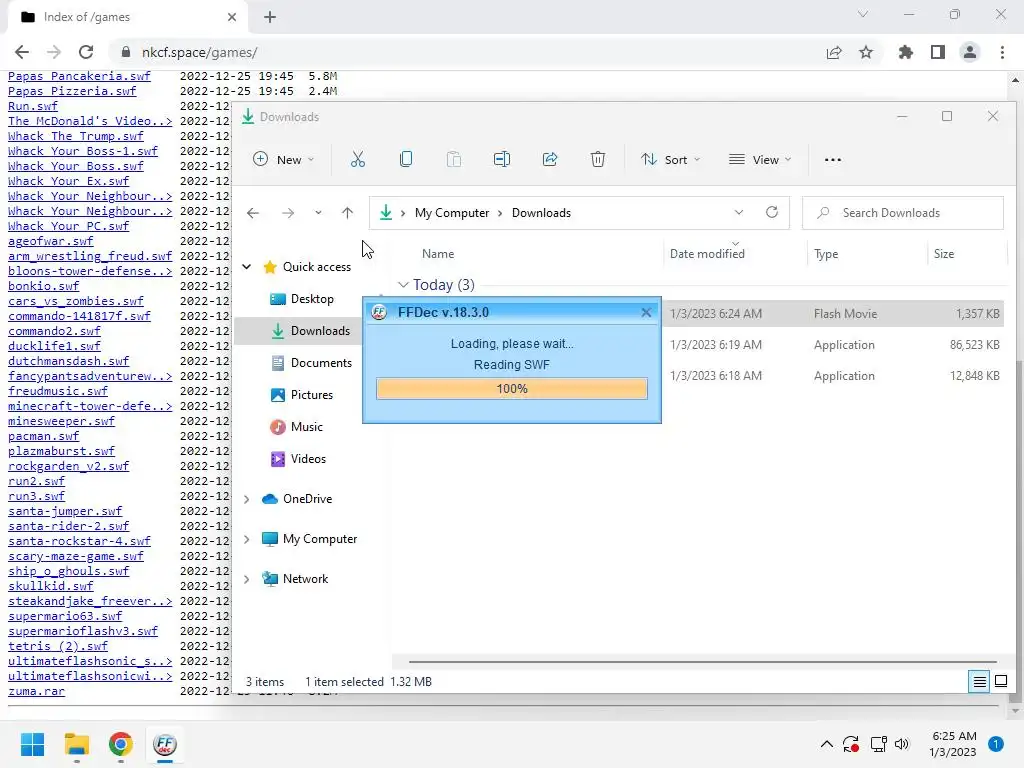The width and height of the screenshot is (1024, 768).
Task: Open the minesweeper.swf link
Action: click(x=61, y=421)
